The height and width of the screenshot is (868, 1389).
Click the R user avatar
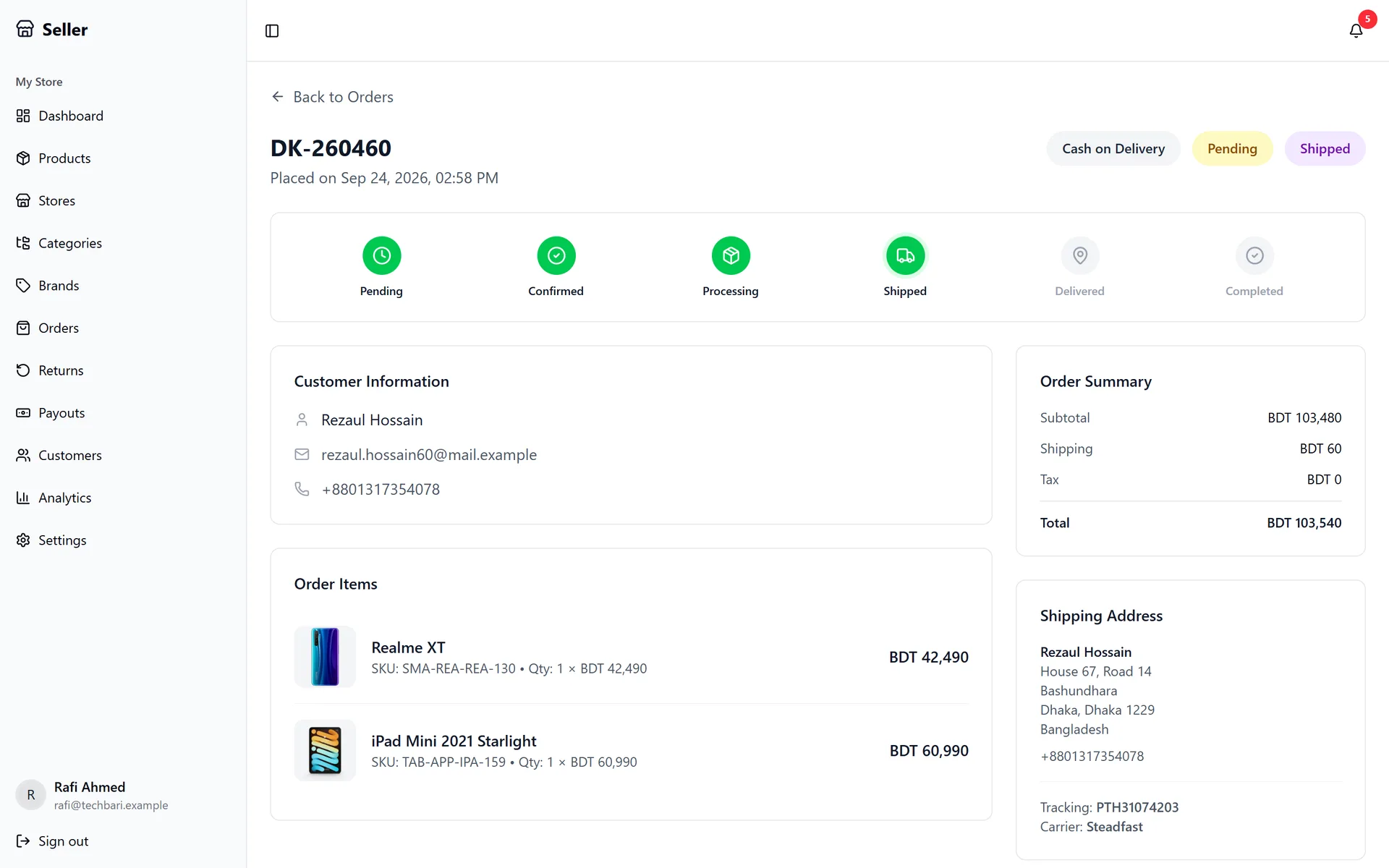pyautogui.click(x=31, y=795)
